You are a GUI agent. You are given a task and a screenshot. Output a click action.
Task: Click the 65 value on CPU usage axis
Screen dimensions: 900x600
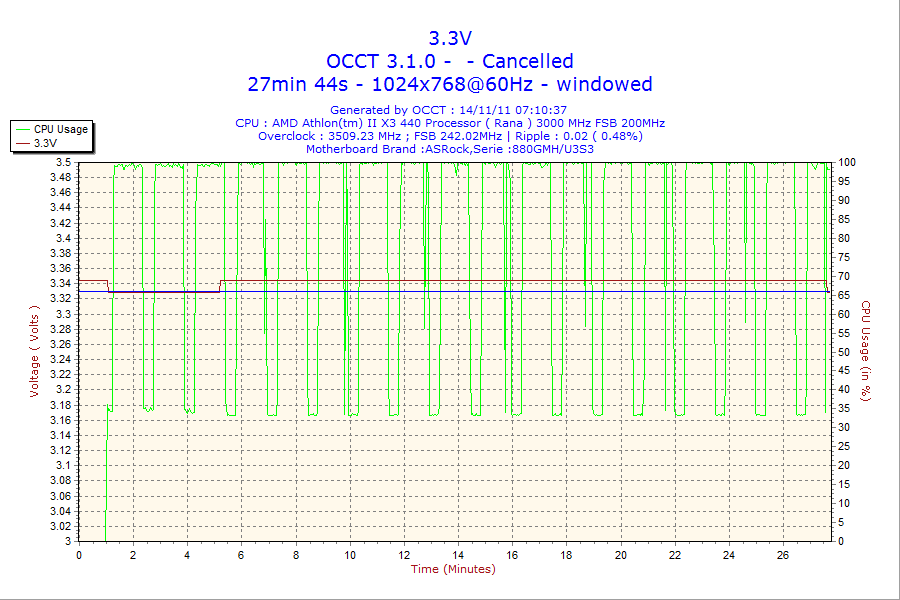click(844, 295)
